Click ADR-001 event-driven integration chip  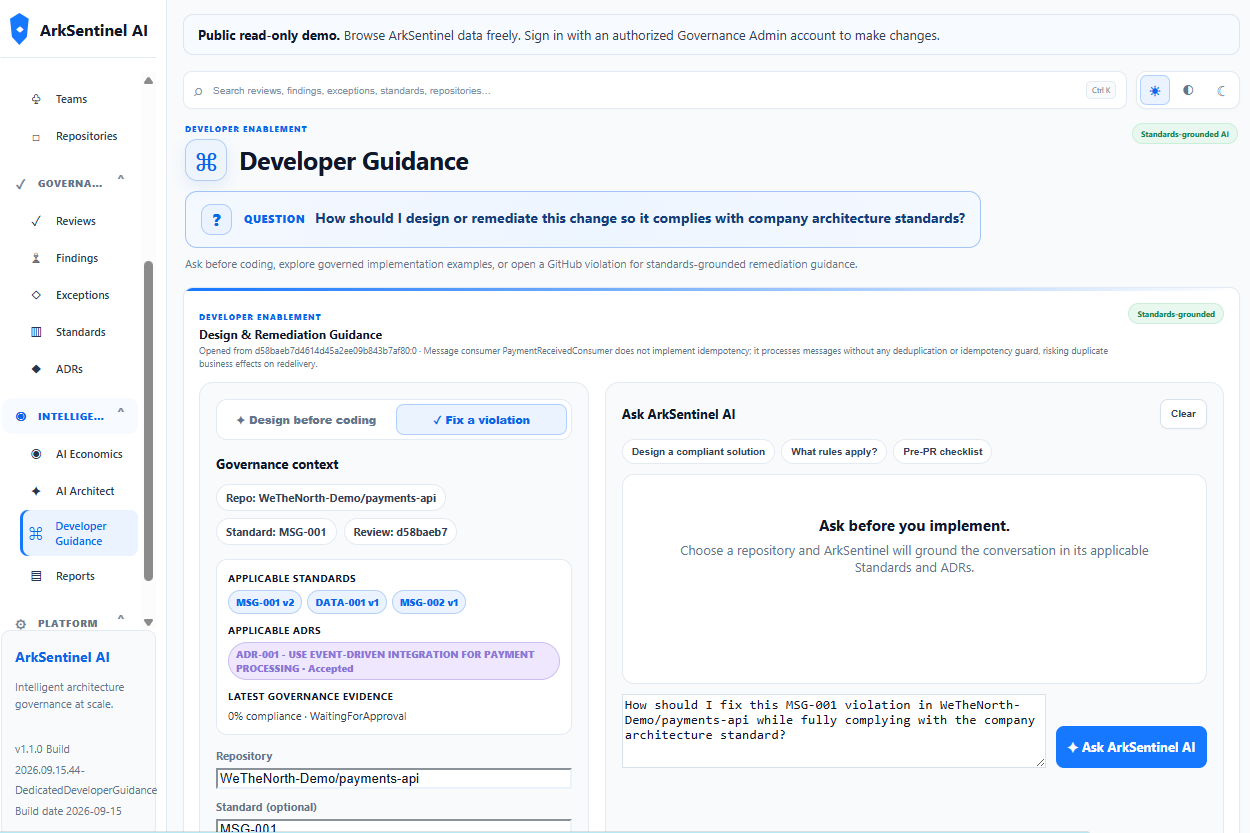tap(394, 661)
